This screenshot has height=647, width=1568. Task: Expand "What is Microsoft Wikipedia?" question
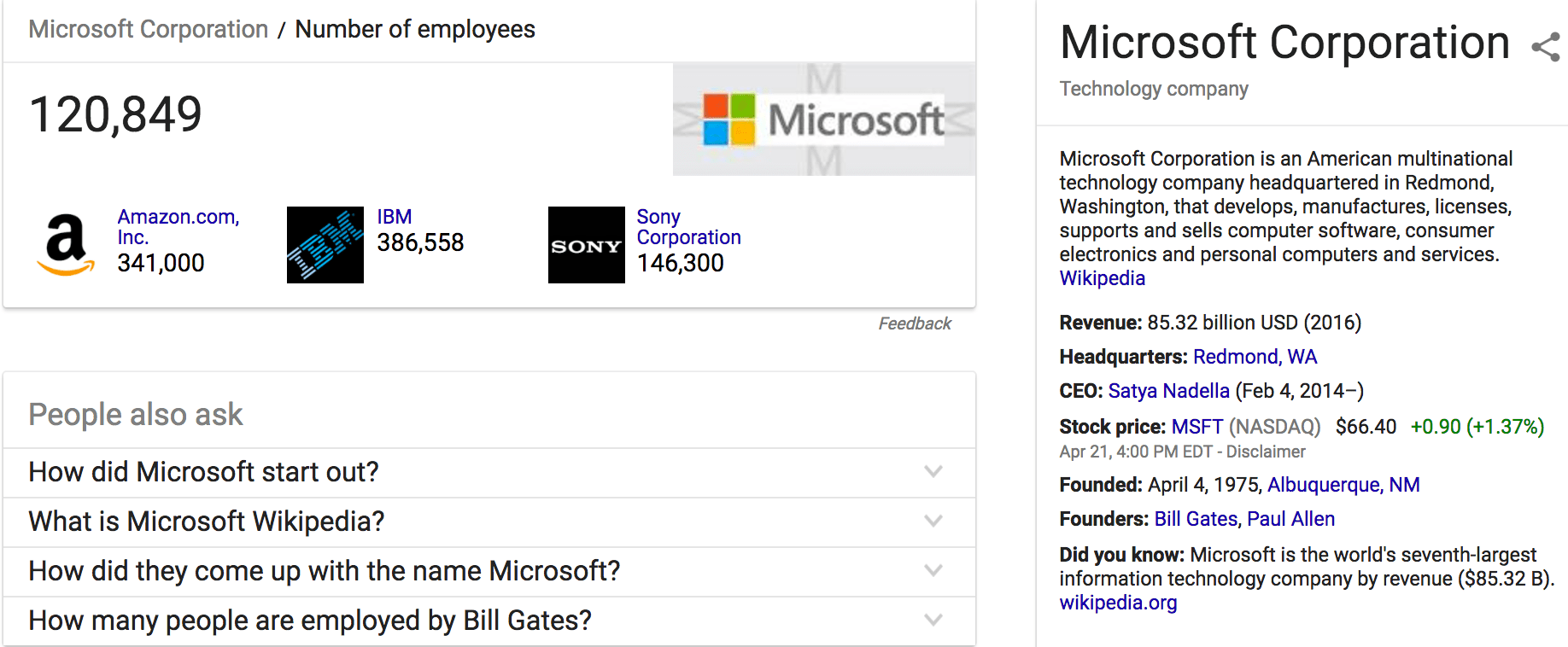click(933, 522)
